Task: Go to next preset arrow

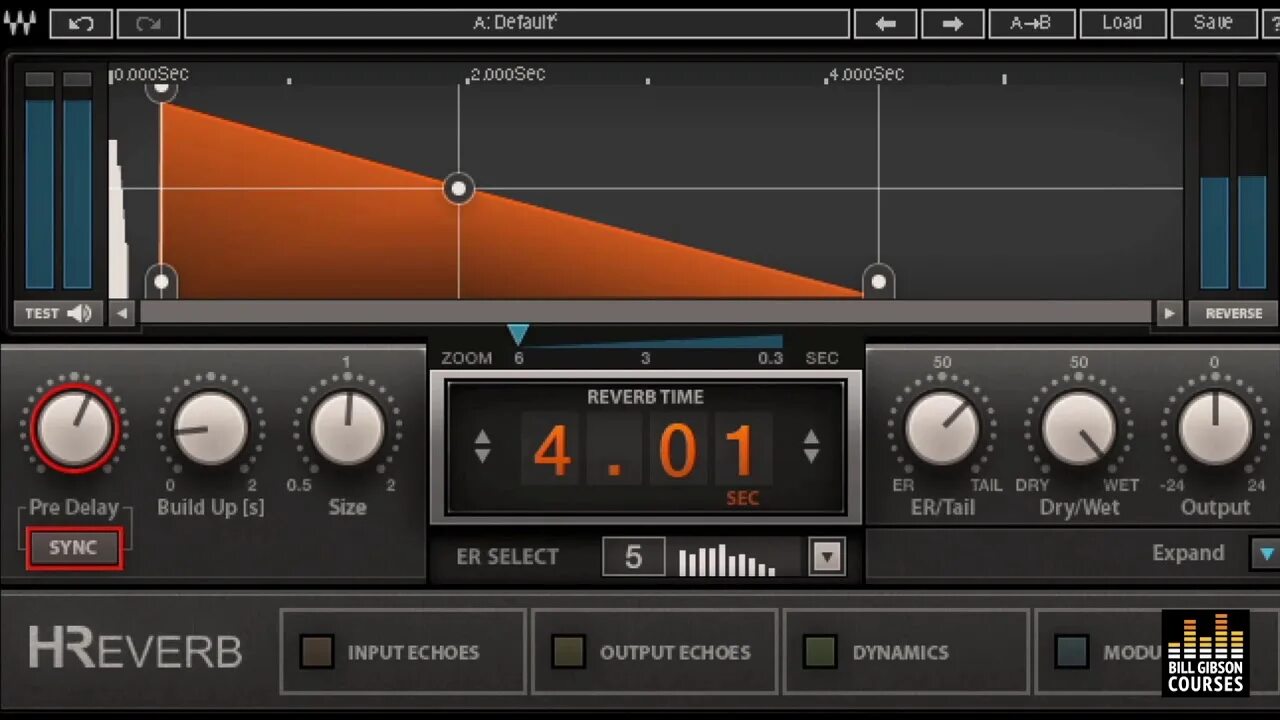Action: pos(952,23)
